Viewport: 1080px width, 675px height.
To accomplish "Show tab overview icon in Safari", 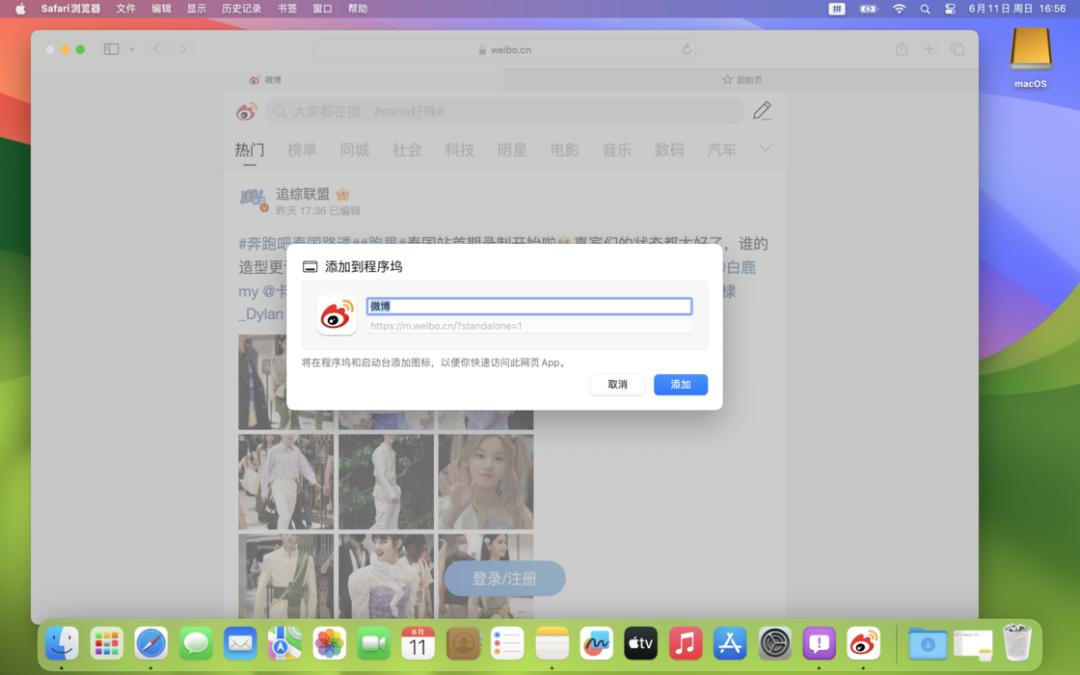I will coord(957,49).
